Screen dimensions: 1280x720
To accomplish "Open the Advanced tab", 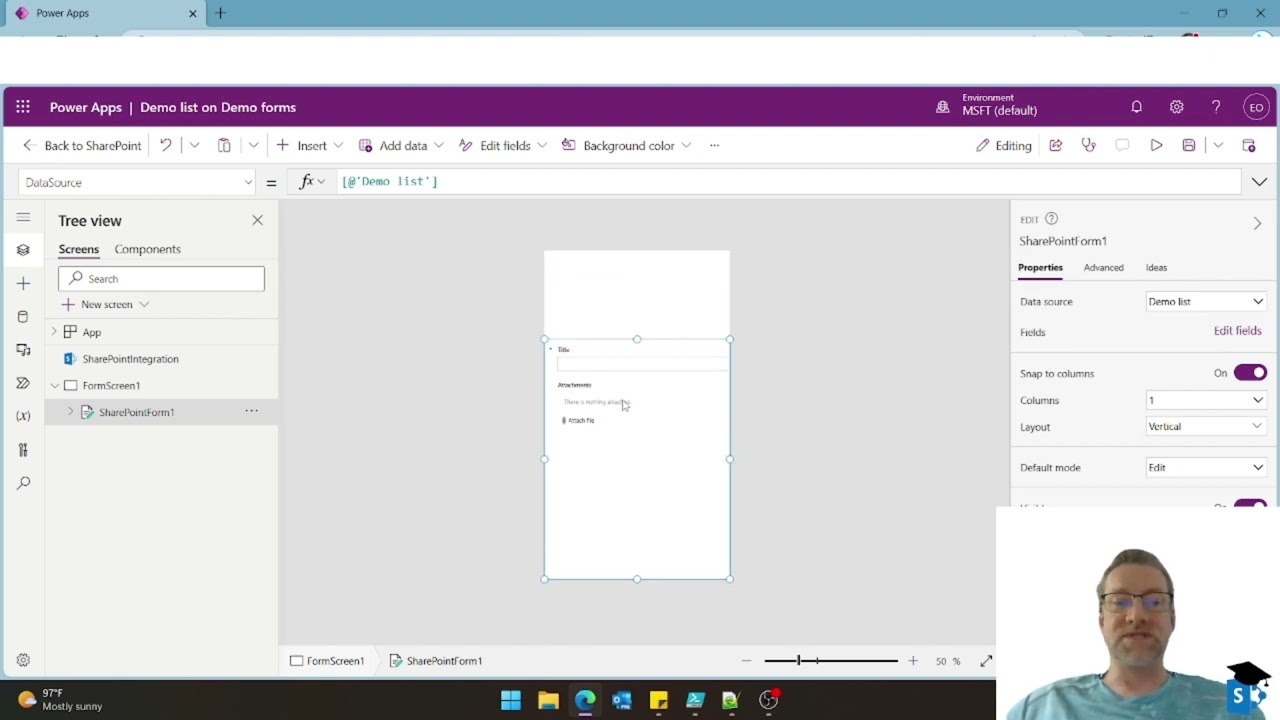I will click(1103, 267).
